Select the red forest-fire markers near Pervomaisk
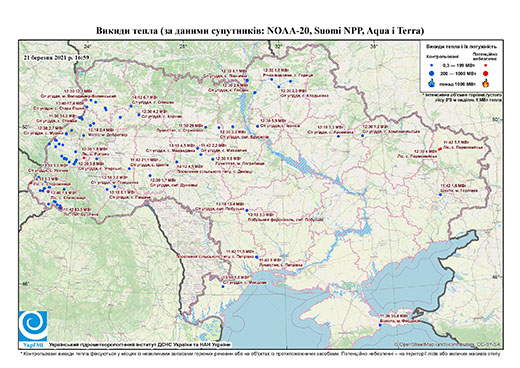The height and width of the screenshot is (368, 520). click(440, 149)
